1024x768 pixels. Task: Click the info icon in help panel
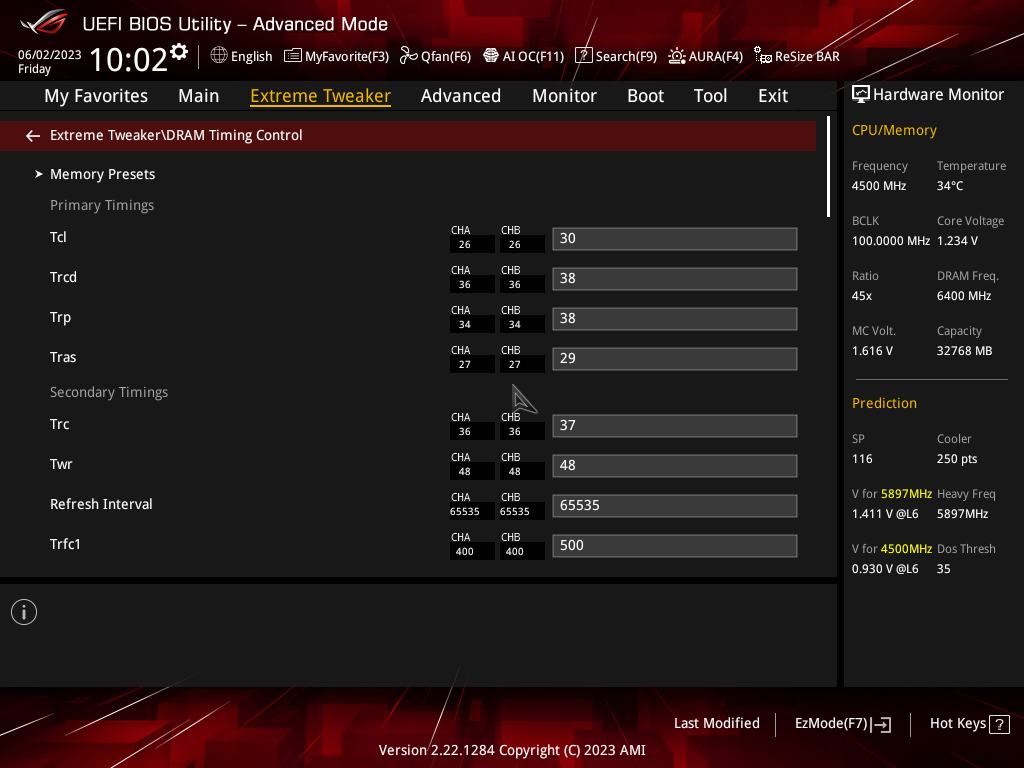tap(24, 612)
